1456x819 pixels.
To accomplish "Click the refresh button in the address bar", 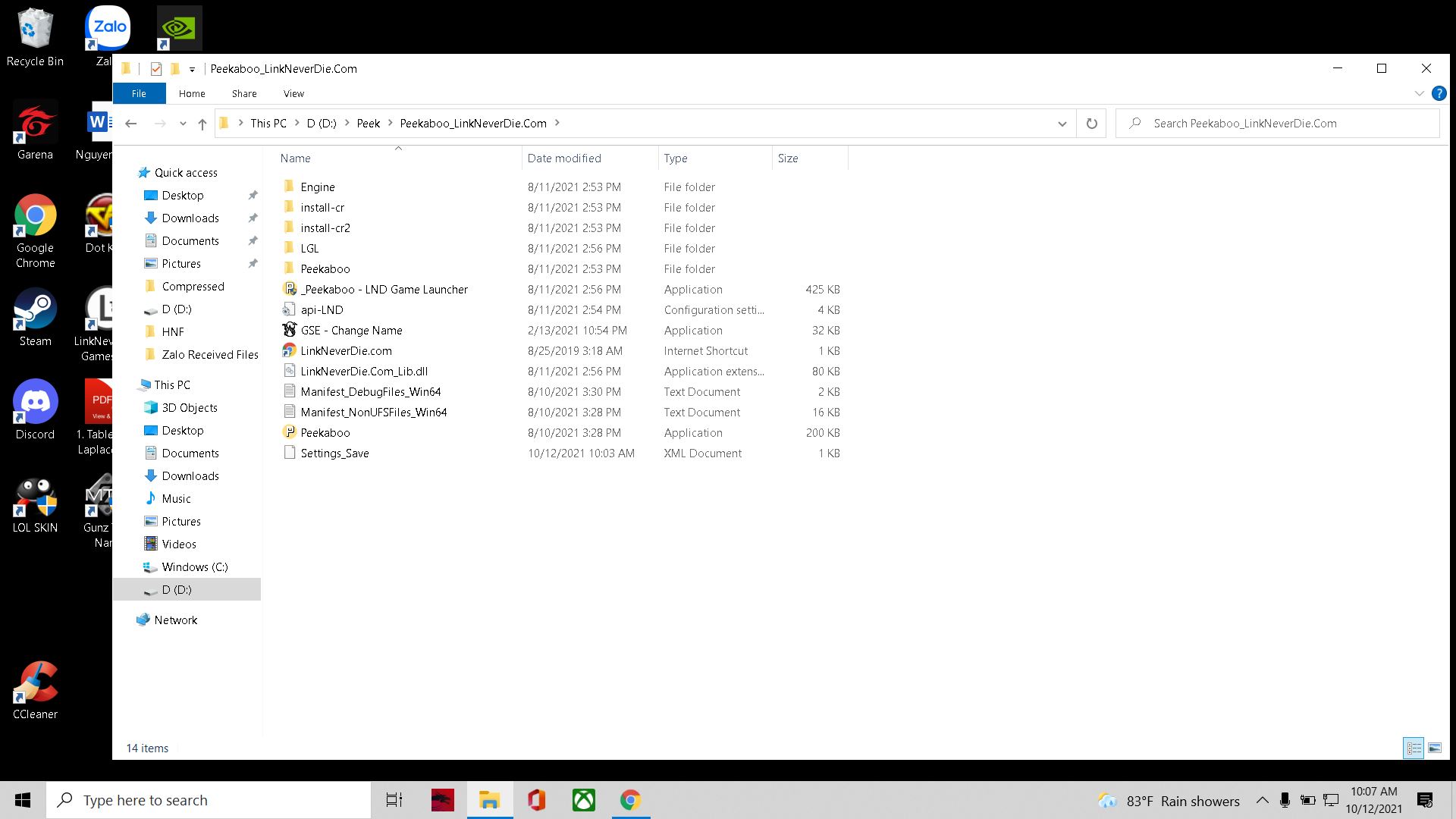I will pyautogui.click(x=1091, y=124).
